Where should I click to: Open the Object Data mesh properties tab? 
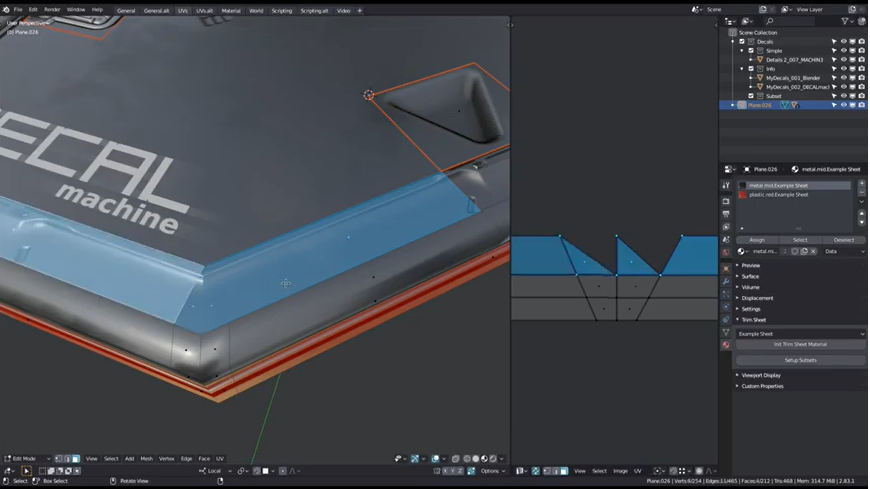point(726,332)
